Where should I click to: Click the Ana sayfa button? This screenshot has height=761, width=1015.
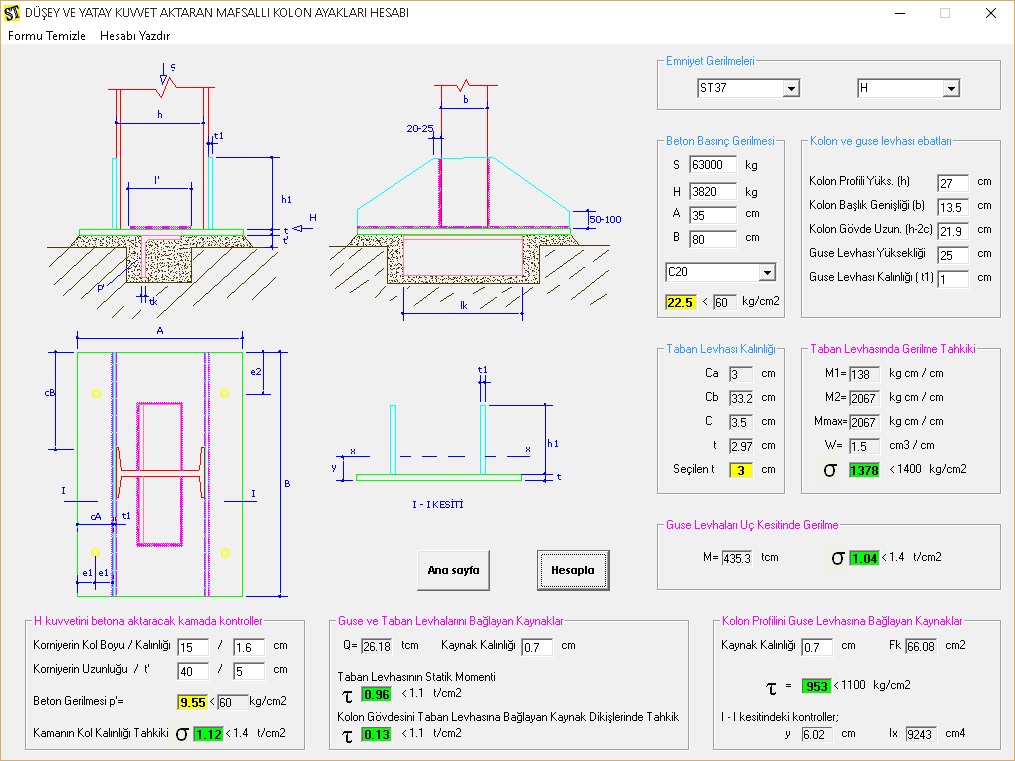[x=453, y=570]
